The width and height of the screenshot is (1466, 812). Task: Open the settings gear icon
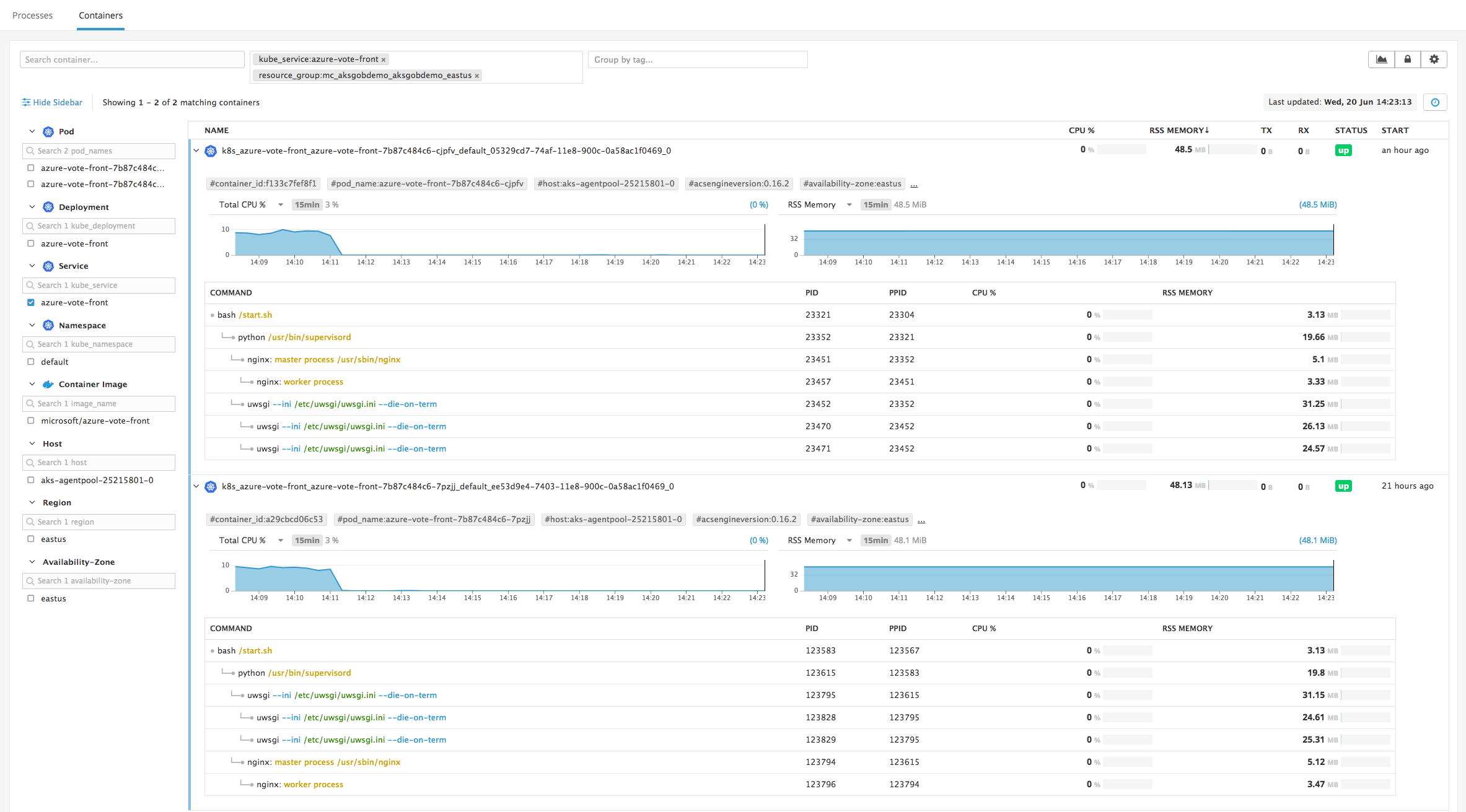[1434, 59]
